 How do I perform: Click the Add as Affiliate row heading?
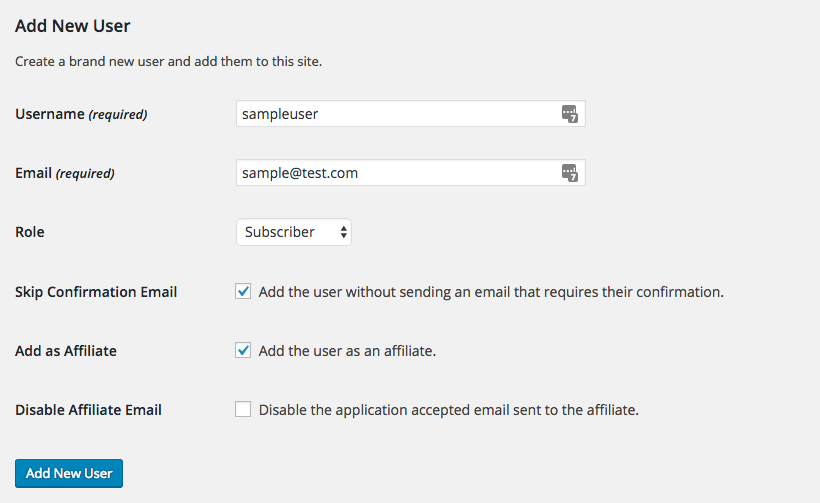pos(66,351)
